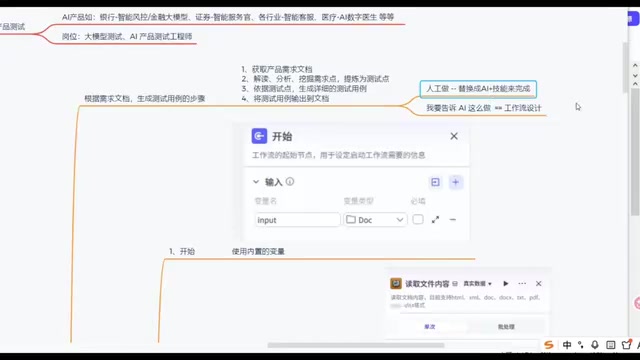Click the horizontal scrollbar at the bottom
640x360 pixels.
coord(356,345)
